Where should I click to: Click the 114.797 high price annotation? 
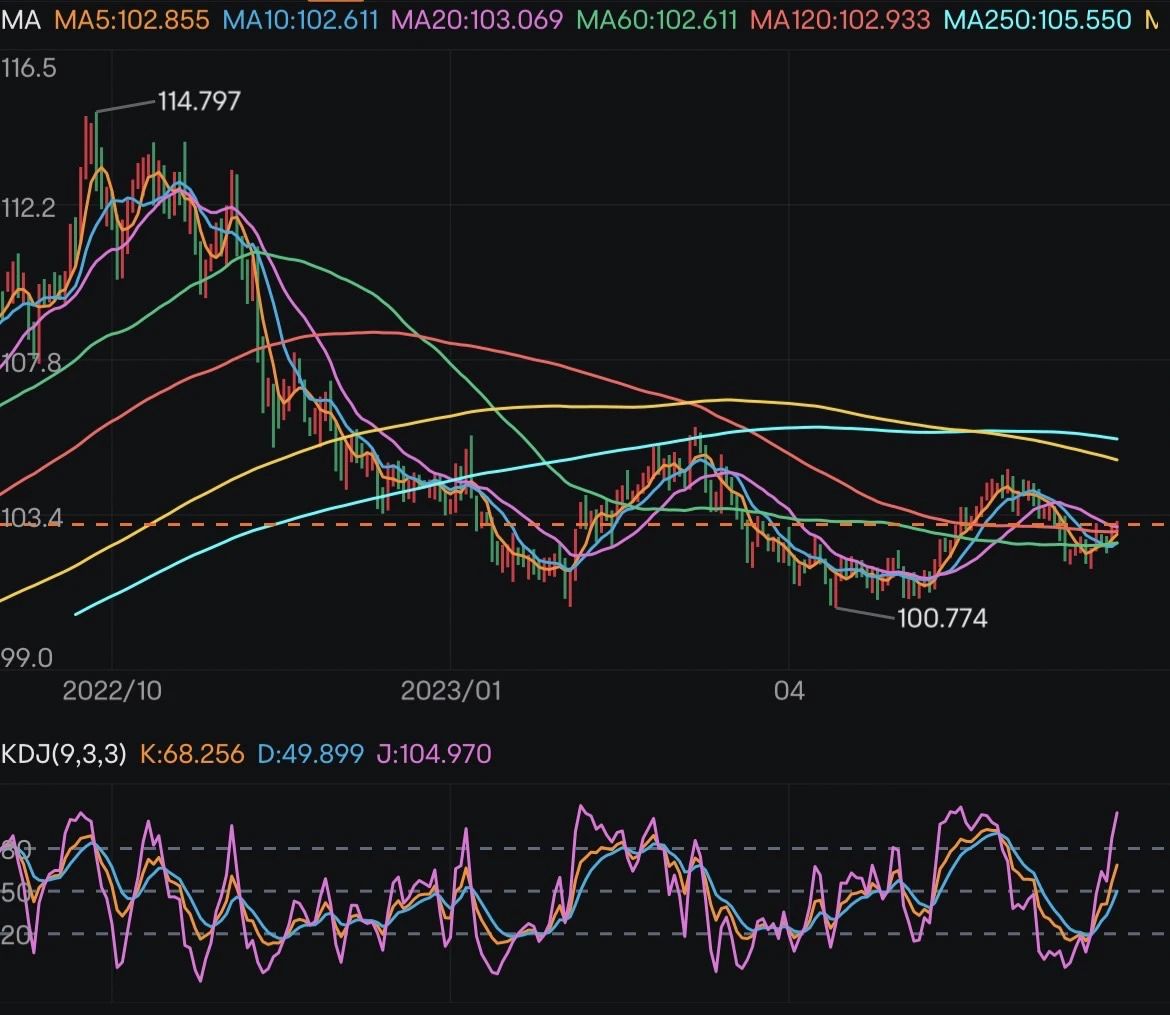coord(199,101)
